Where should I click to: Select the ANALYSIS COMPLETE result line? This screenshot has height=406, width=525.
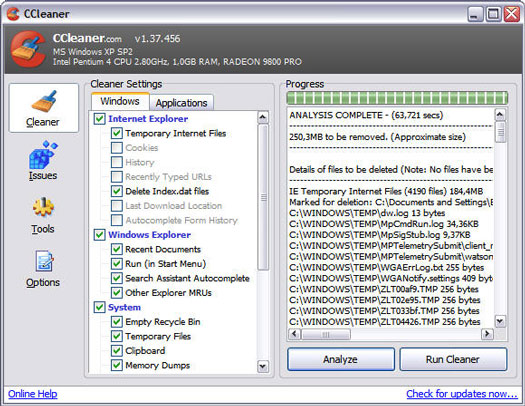click(366, 115)
